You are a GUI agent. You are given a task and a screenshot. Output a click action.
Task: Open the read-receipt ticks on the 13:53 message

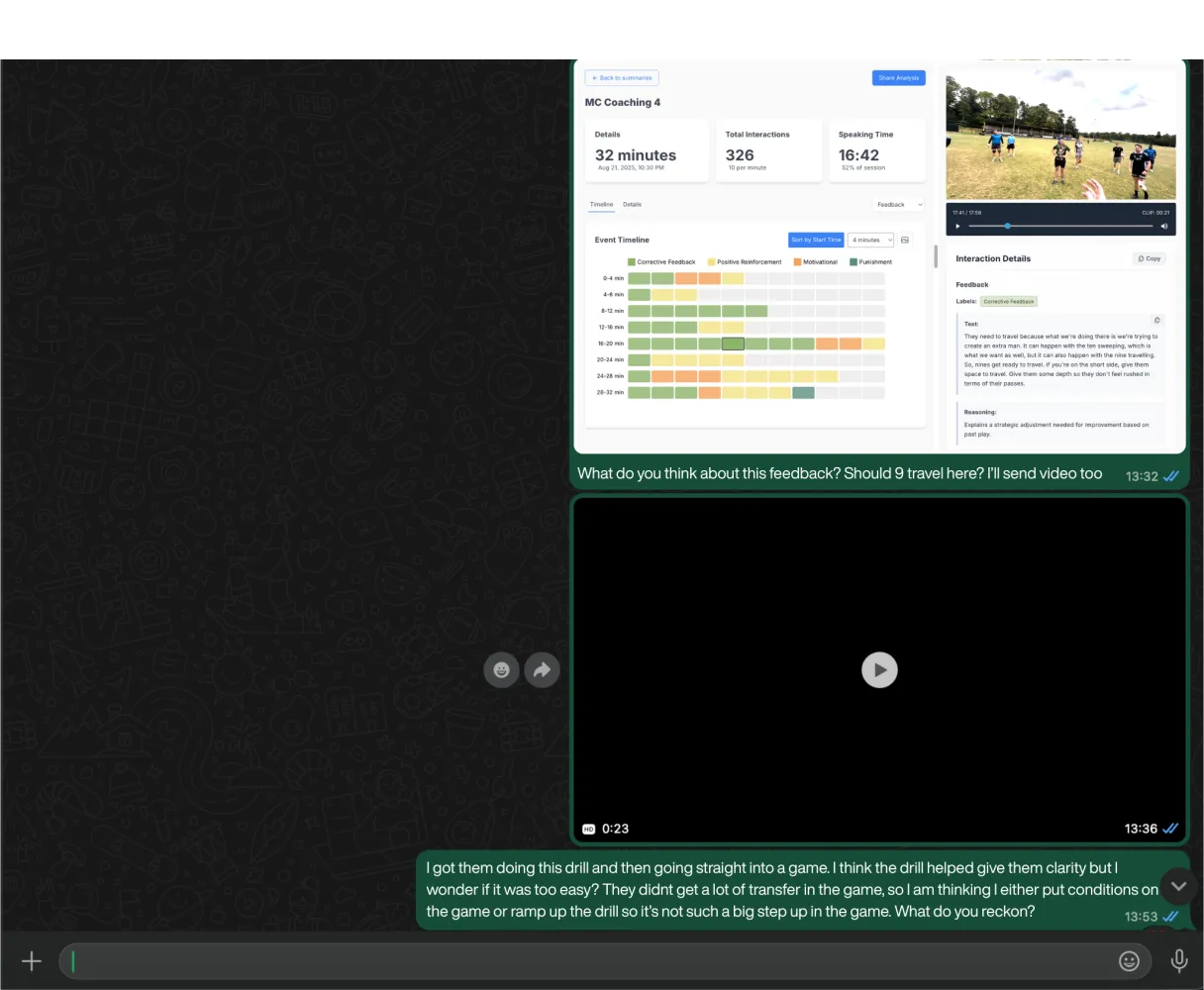1171,917
